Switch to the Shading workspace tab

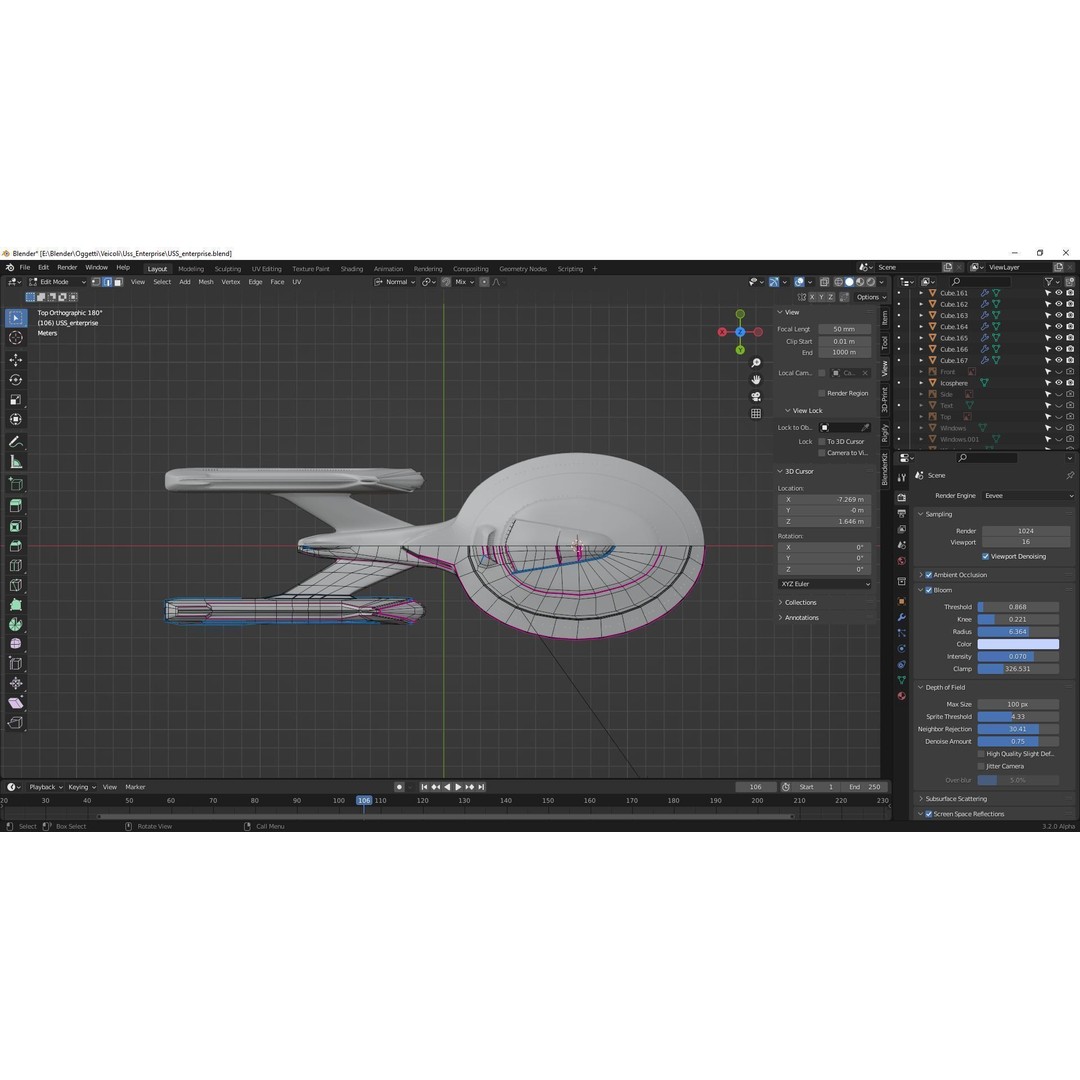click(x=351, y=269)
